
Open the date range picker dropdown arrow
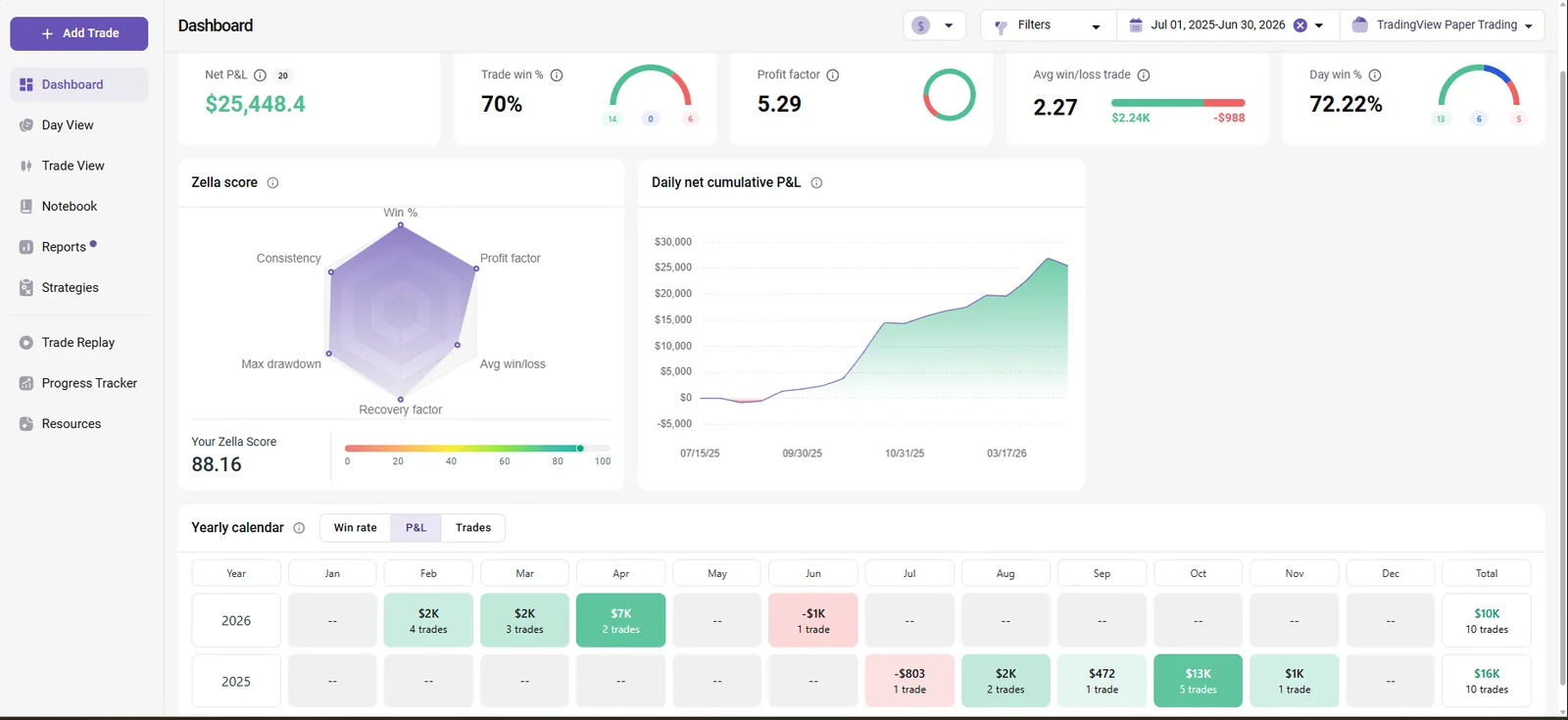[1319, 25]
